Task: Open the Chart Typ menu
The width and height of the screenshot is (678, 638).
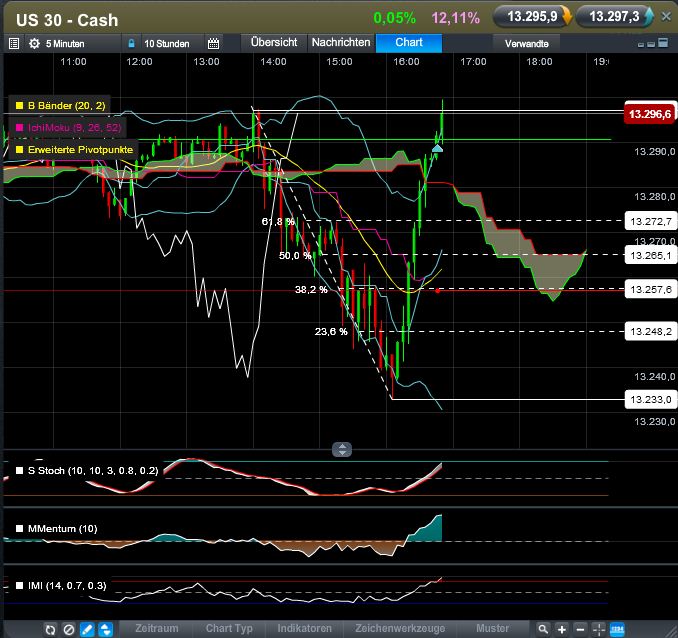Action: [229, 628]
